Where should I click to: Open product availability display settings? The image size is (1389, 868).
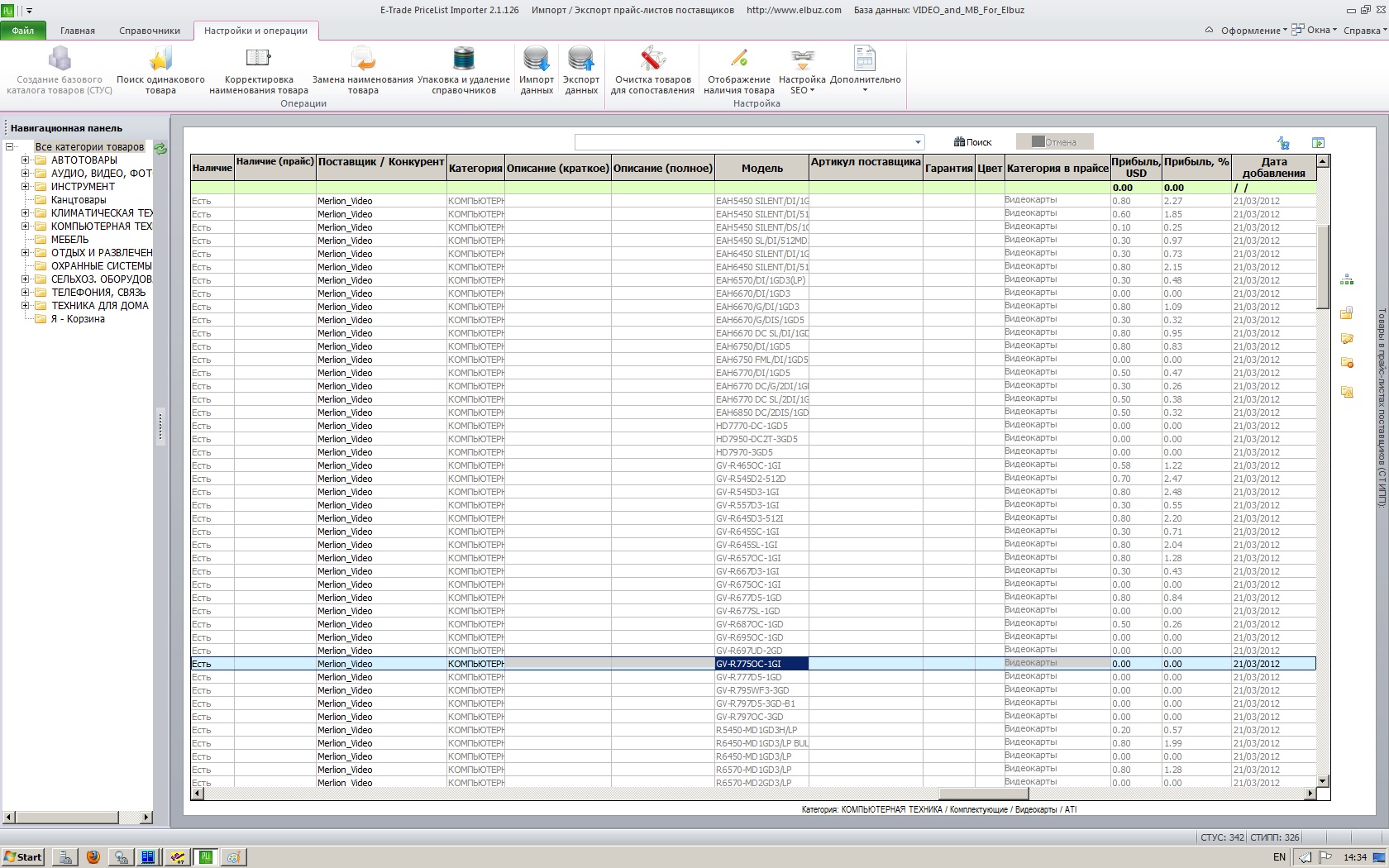coord(739,70)
